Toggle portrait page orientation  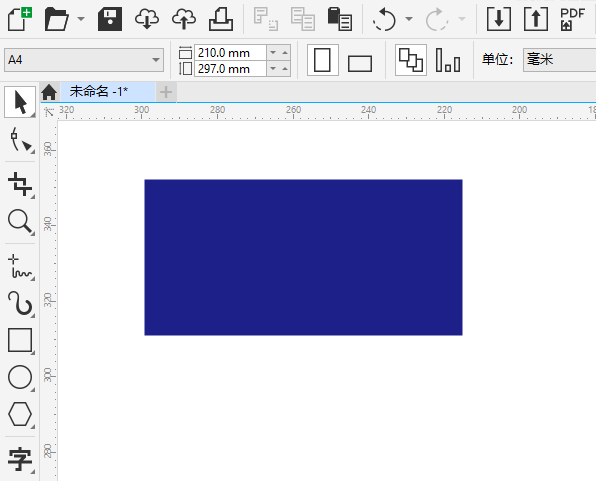tap(323, 60)
